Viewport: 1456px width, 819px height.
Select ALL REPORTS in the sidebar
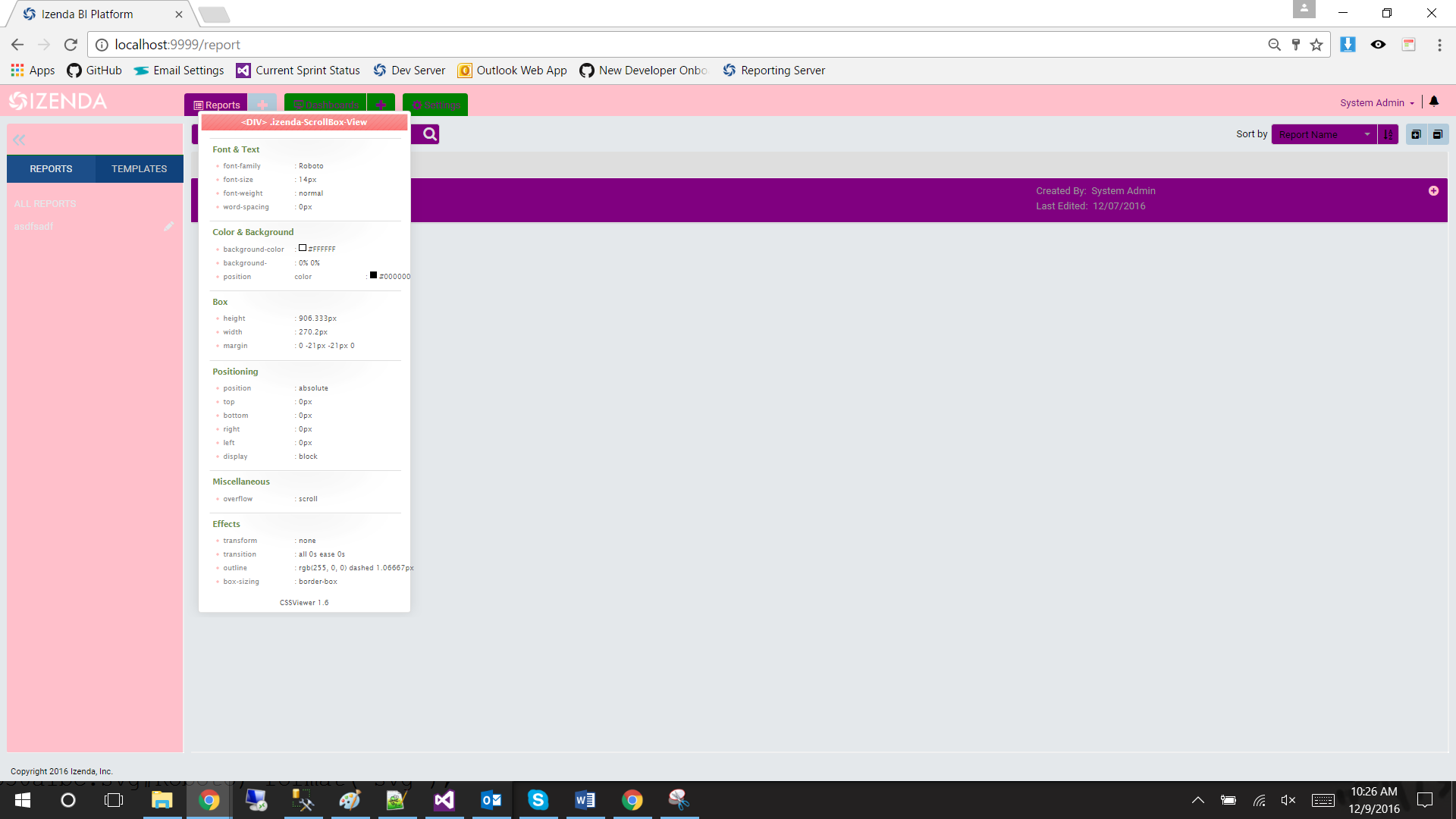click(45, 203)
